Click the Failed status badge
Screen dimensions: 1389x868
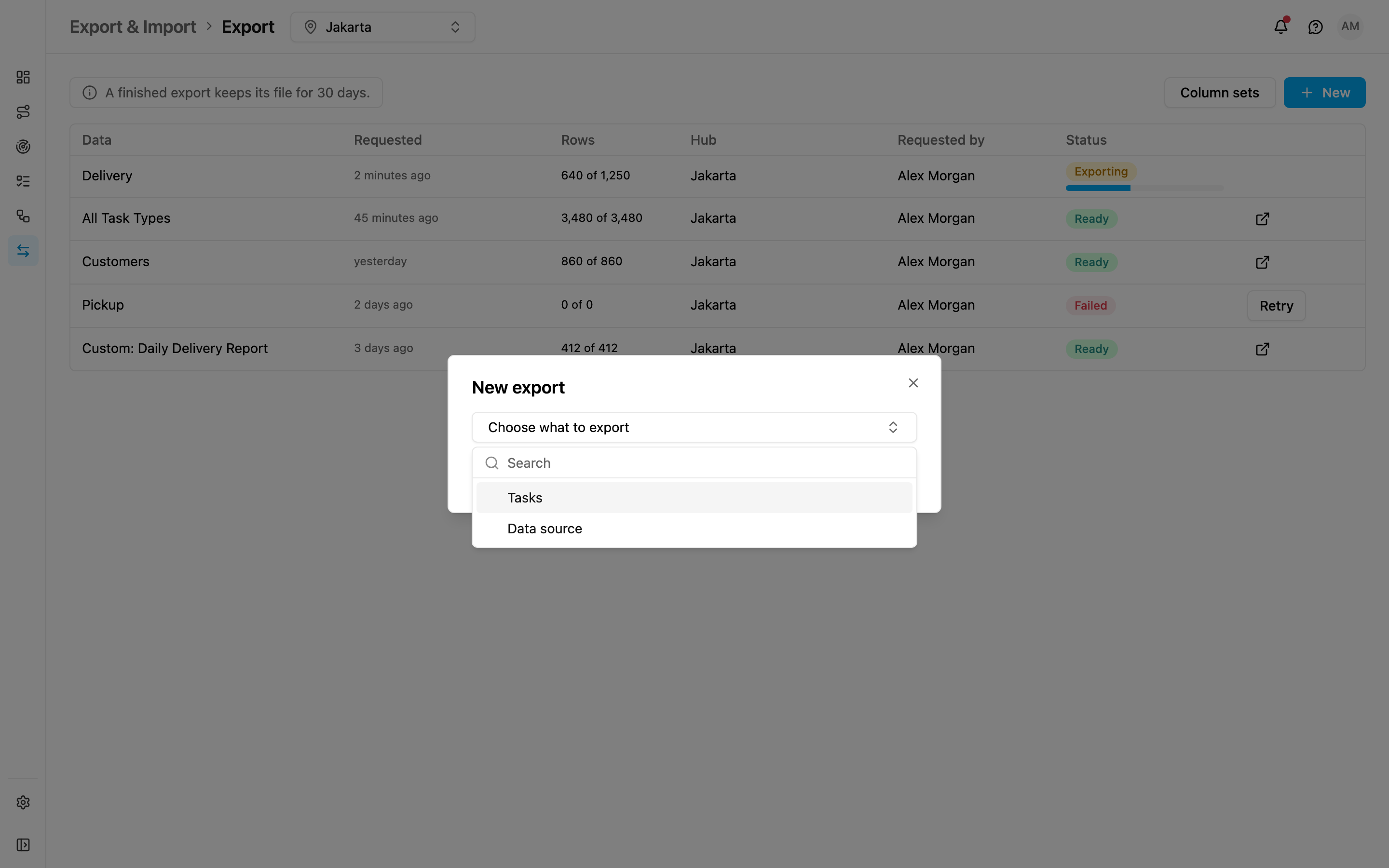tap(1090, 305)
